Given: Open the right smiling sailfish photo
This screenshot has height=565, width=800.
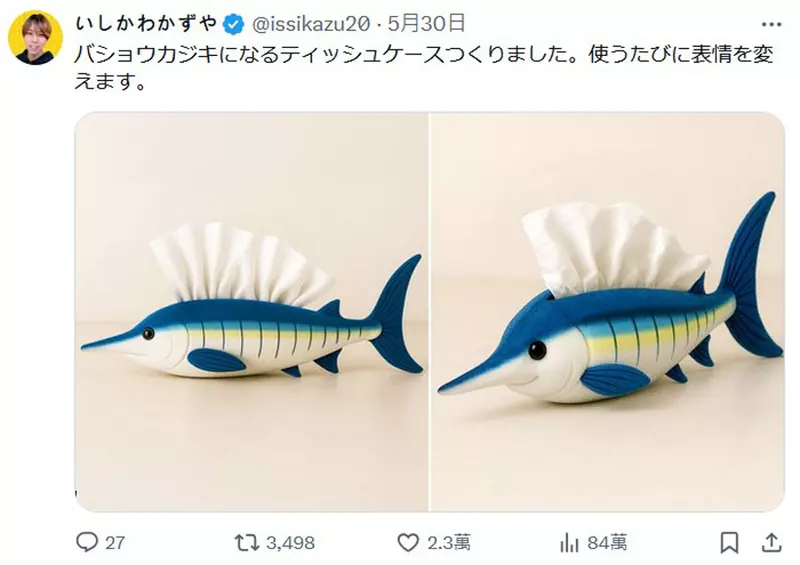Looking at the screenshot, I should 608,312.
